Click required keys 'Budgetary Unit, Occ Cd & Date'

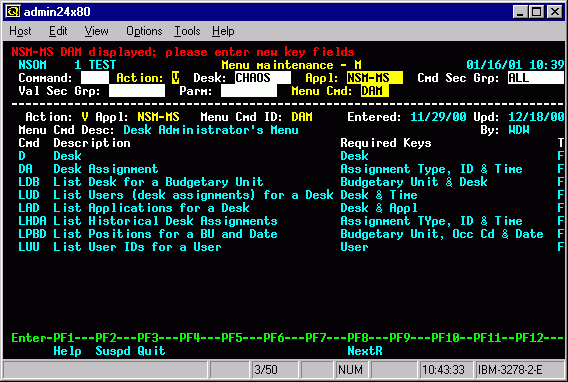click(x=442, y=234)
